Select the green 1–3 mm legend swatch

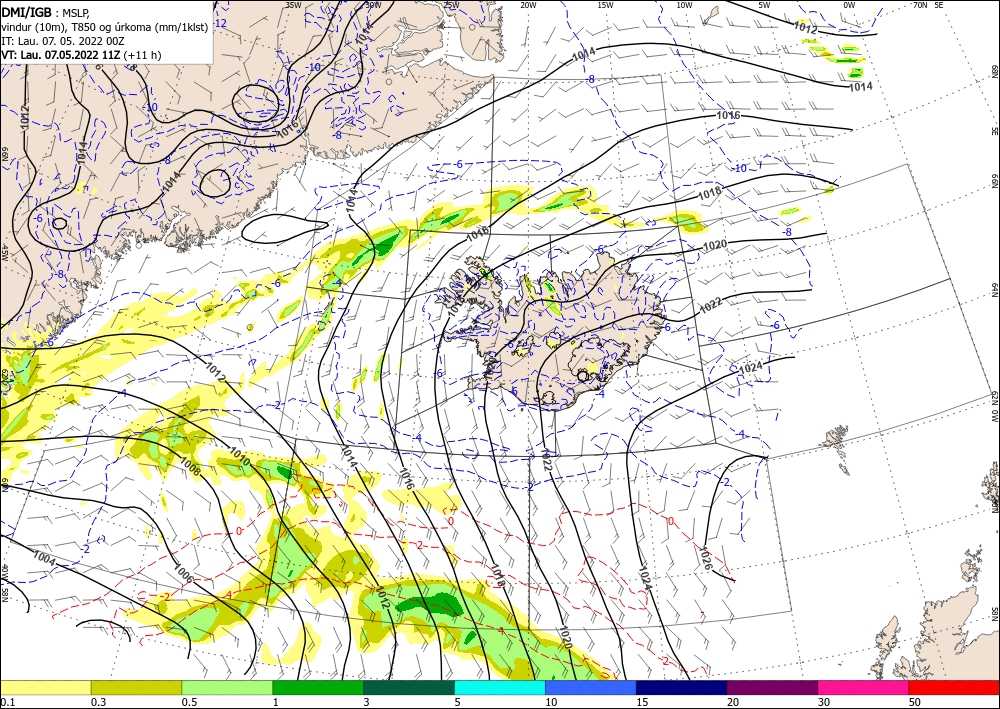point(318,687)
